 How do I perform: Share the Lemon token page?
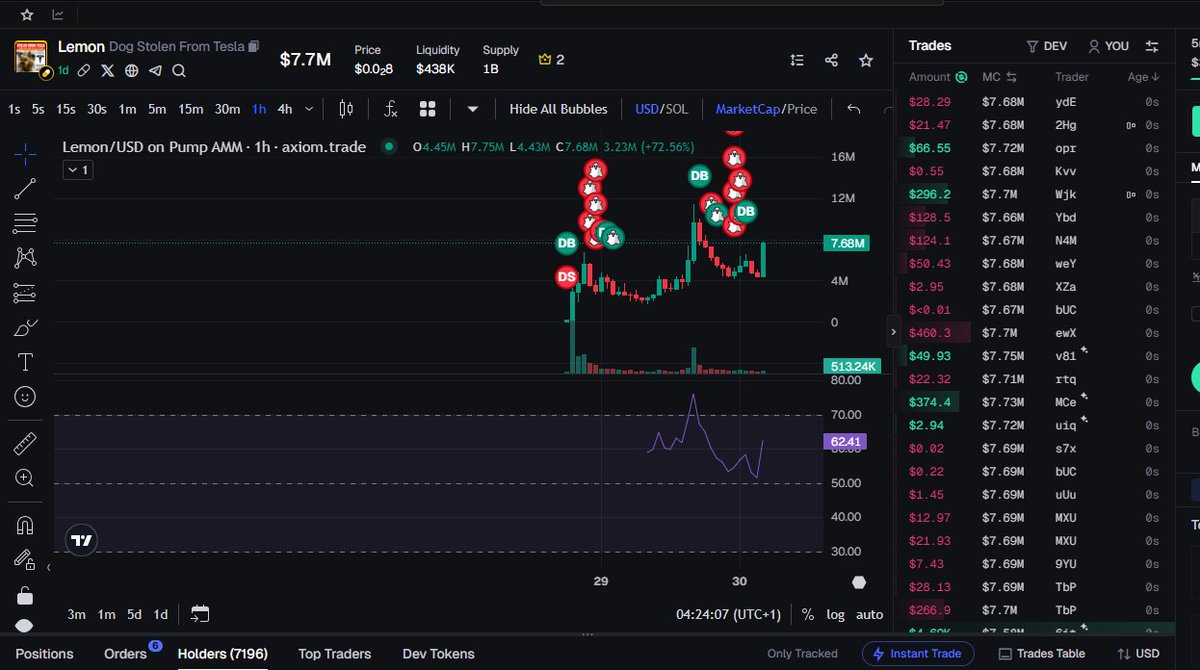[x=831, y=60]
